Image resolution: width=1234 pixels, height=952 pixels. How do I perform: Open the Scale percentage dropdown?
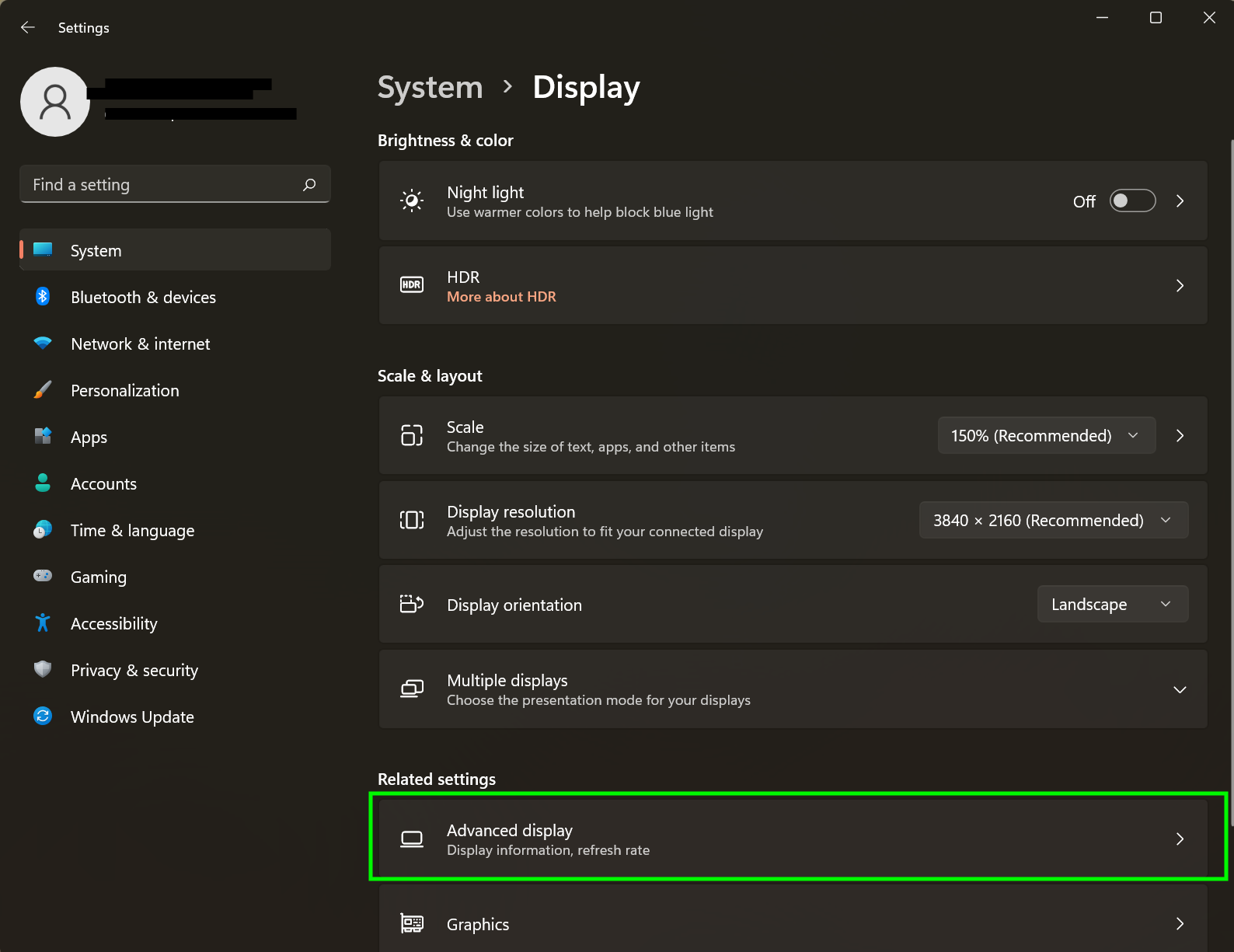pyautogui.click(x=1045, y=435)
